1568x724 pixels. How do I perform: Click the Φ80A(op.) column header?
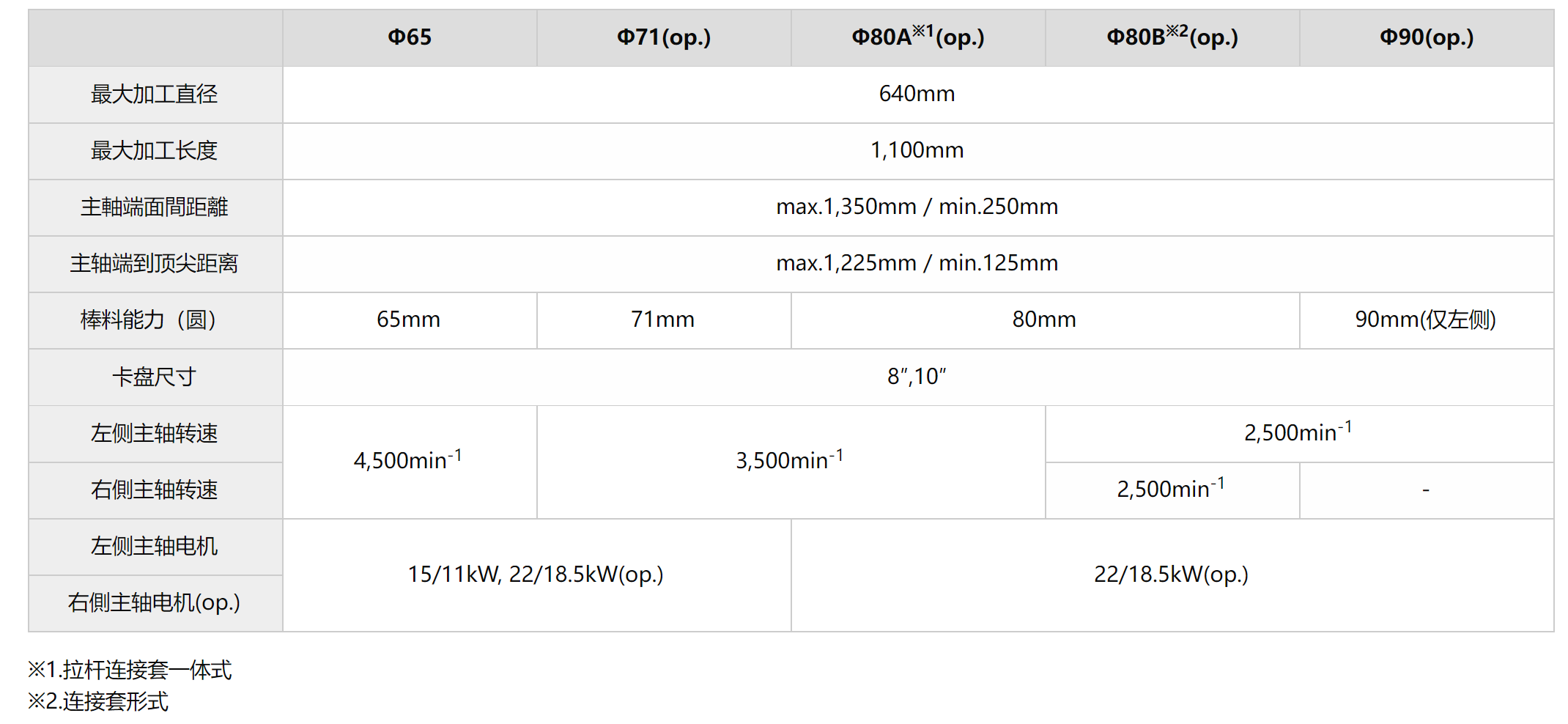click(917, 37)
